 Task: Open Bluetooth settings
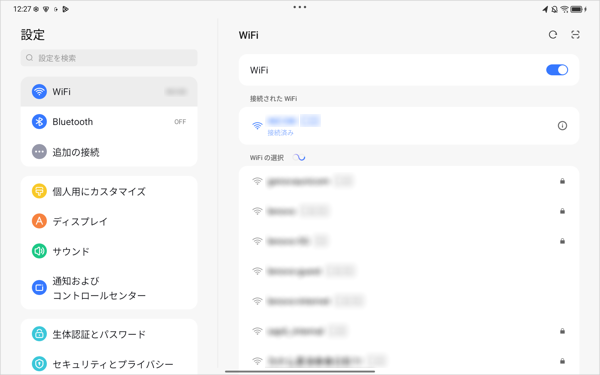tap(109, 122)
